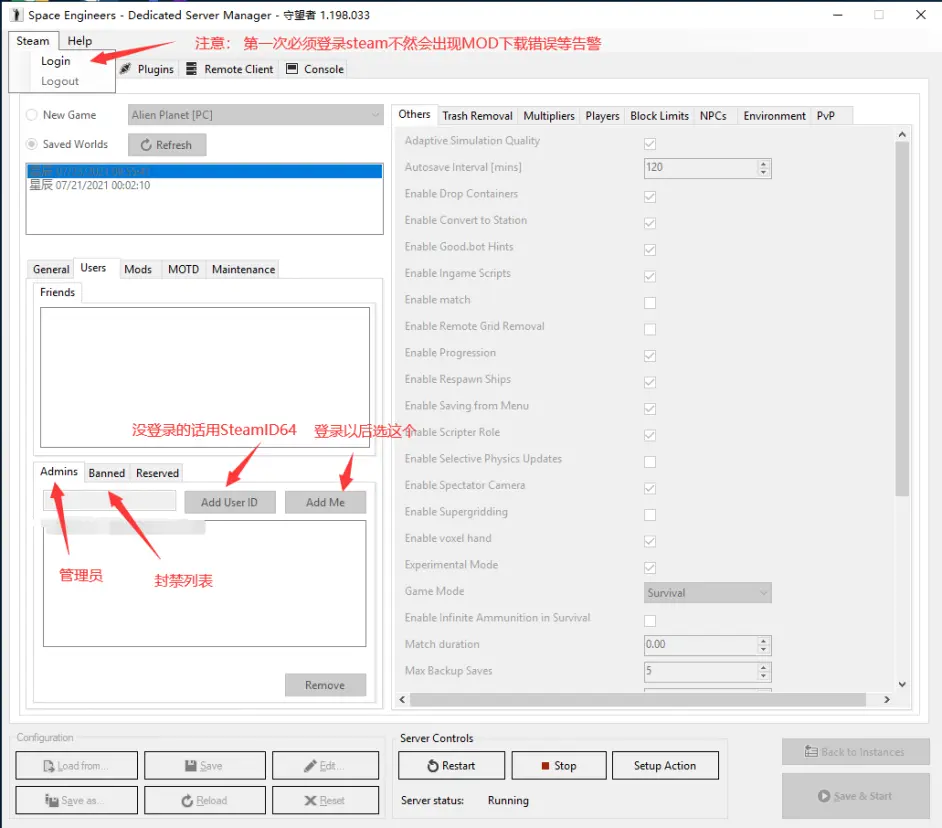This screenshot has width=942, height=828.
Task: Increase the Autosave Interval value
Action: click(763, 164)
